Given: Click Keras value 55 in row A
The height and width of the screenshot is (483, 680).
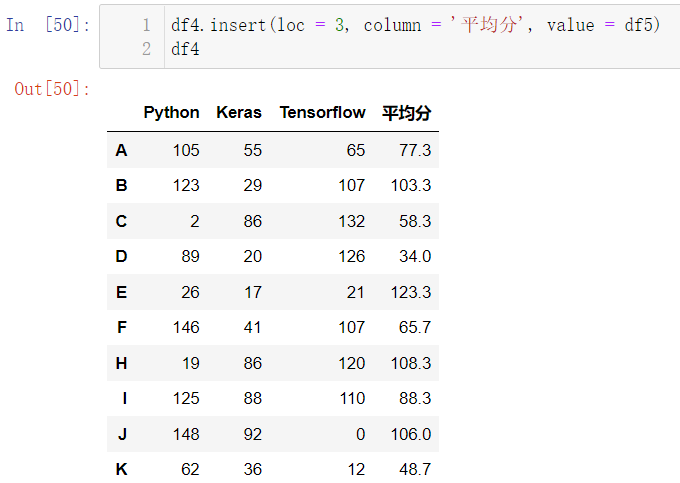Looking at the screenshot, I should pos(252,150).
